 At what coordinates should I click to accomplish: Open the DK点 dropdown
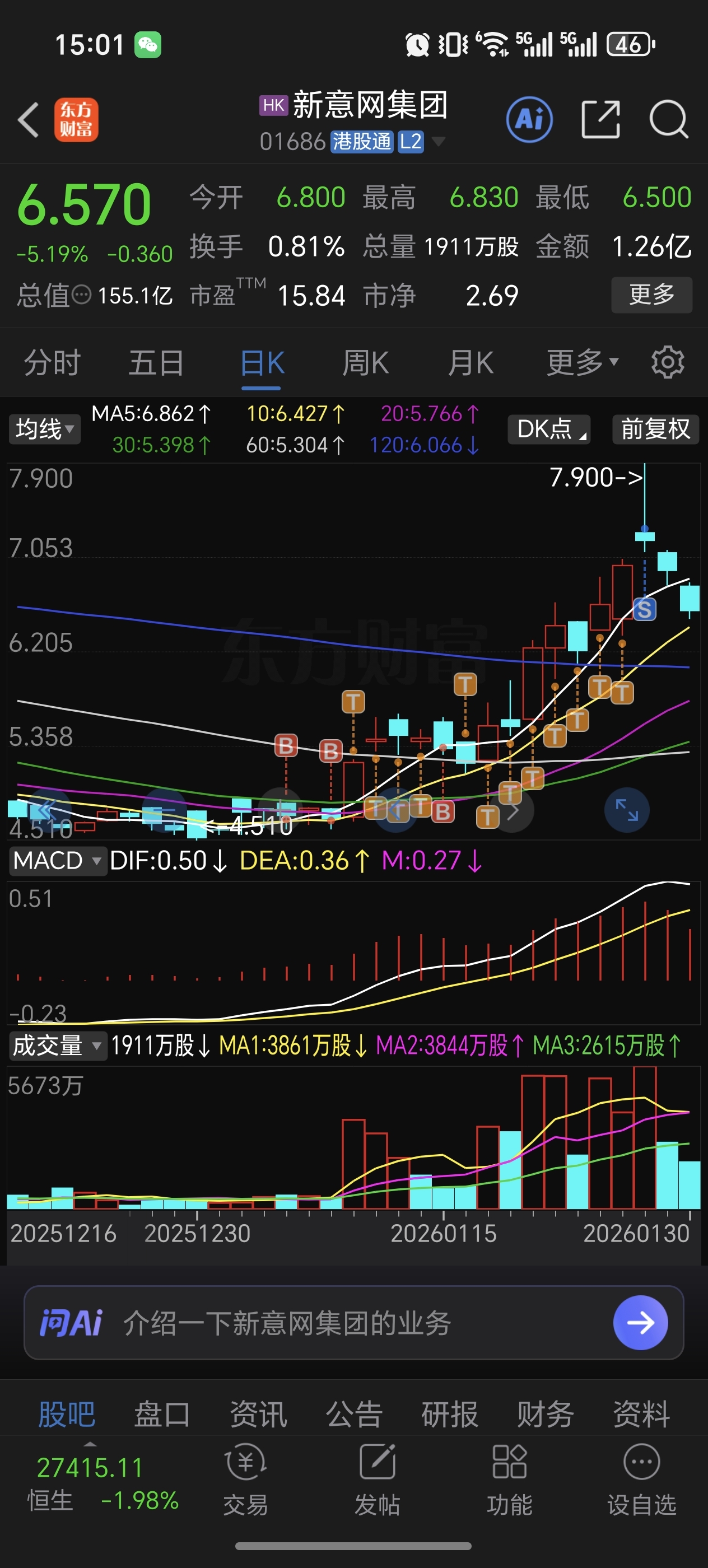point(549,429)
